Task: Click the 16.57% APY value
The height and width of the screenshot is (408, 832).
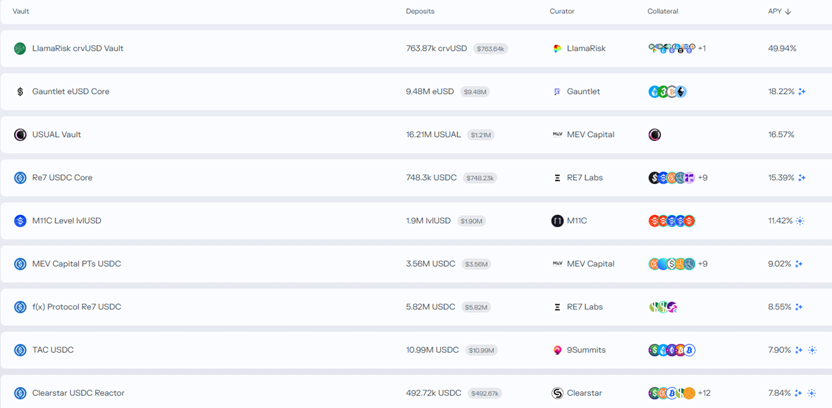Action: point(781,135)
